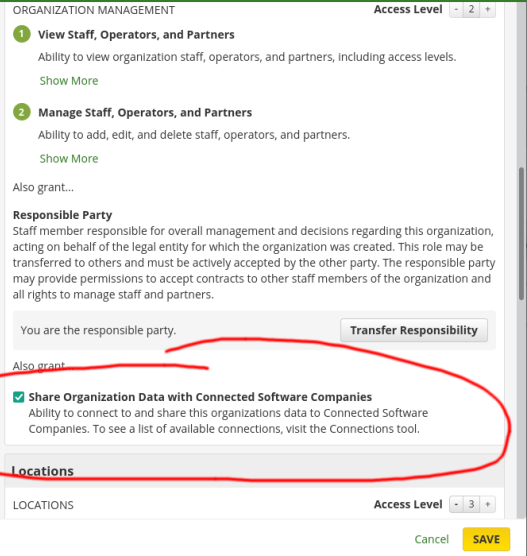Decrease Locations access level with minus button

point(456,504)
